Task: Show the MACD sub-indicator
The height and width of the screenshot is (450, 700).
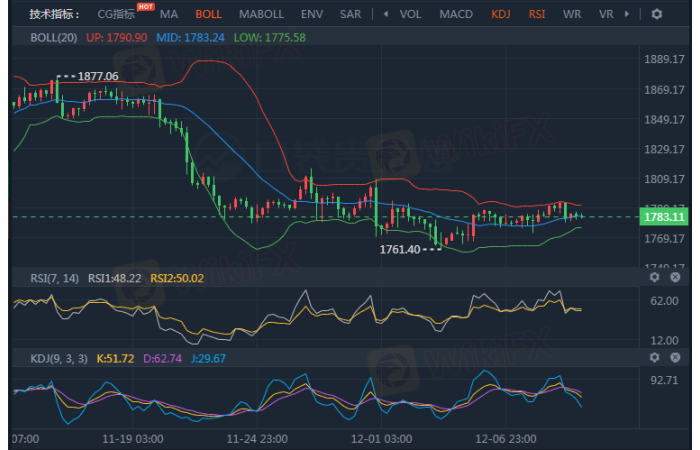Action: [x=456, y=15]
